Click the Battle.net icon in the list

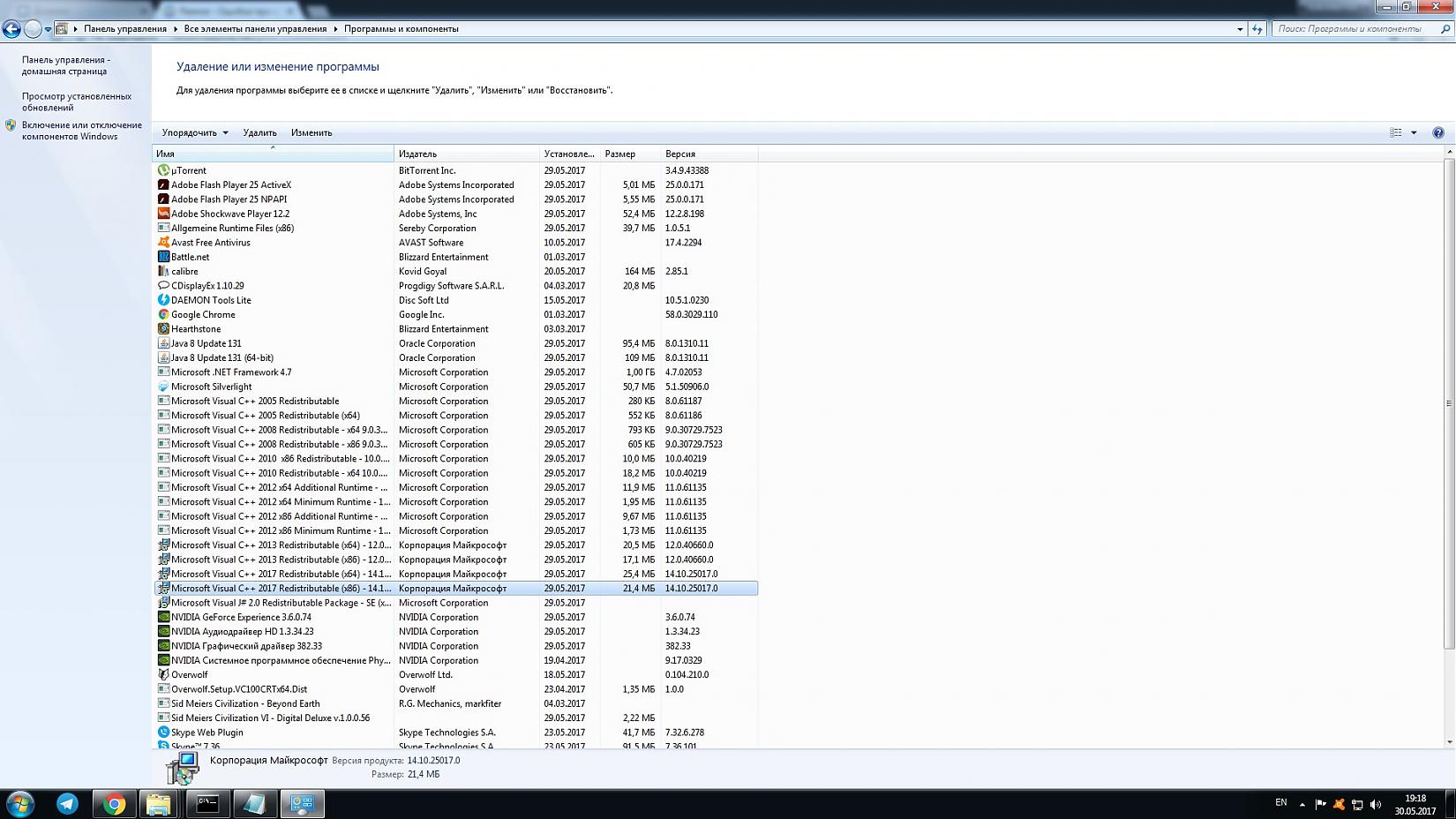pos(163,257)
